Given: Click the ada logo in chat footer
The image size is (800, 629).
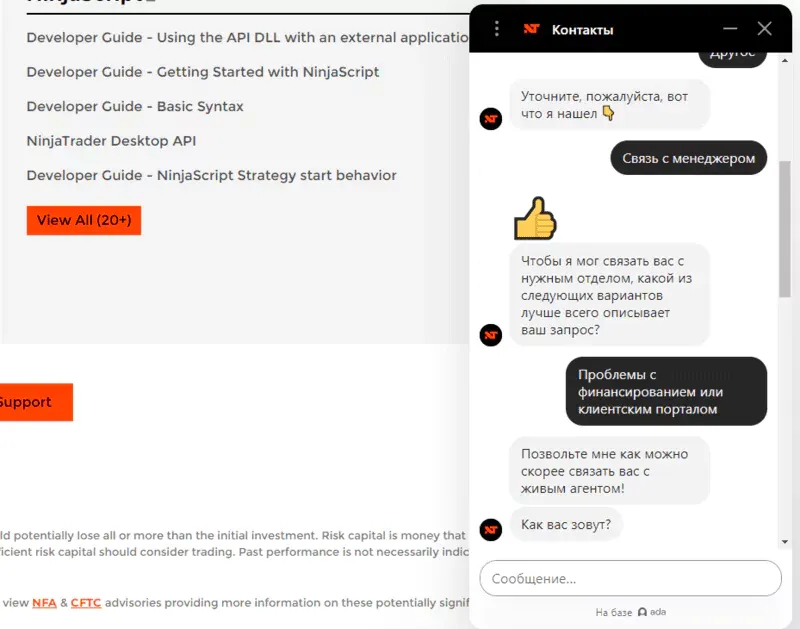Looking at the screenshot, I should (652, 612).
